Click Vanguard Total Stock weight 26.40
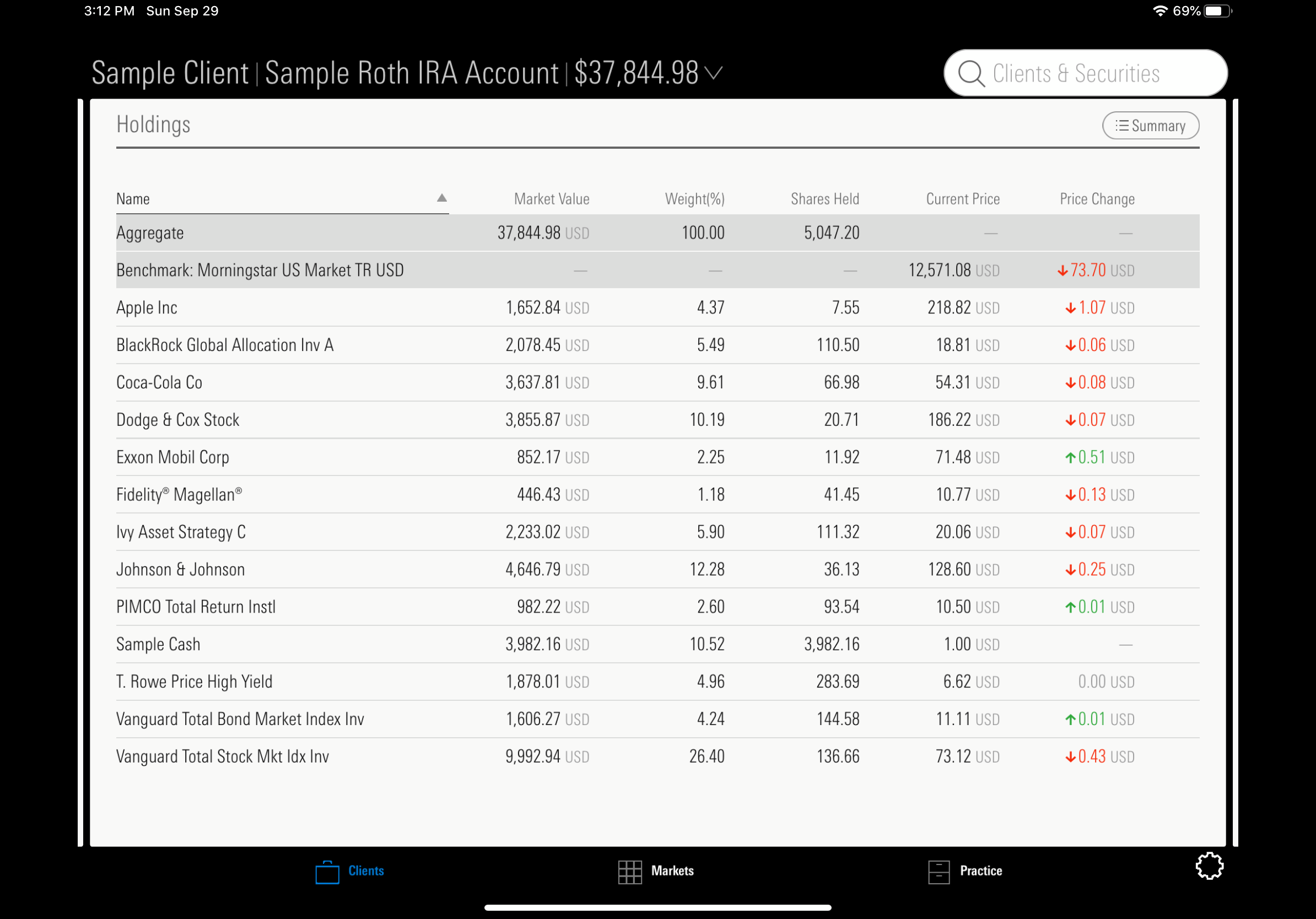1316x919 pixels. tap(706, 757)
